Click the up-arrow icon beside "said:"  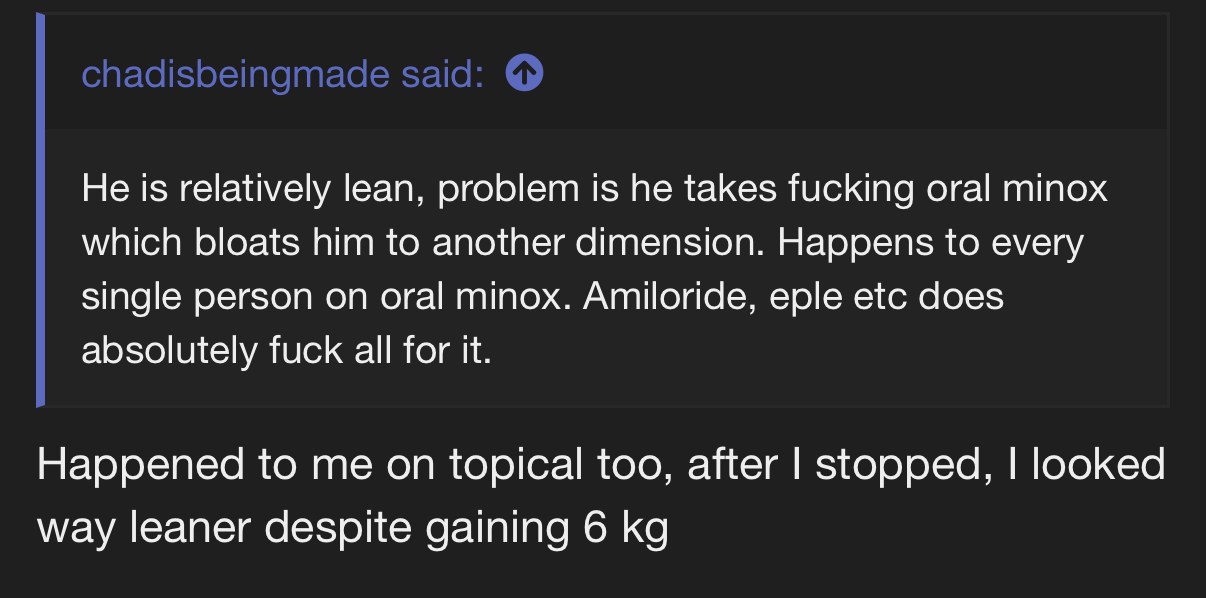[525, 72]
